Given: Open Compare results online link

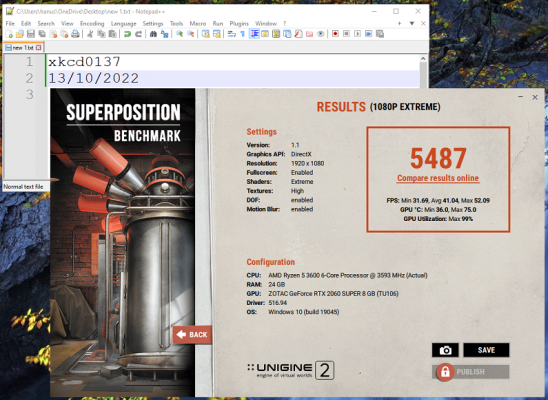Looking at the screenshot, I should click(x=438, y=178).
